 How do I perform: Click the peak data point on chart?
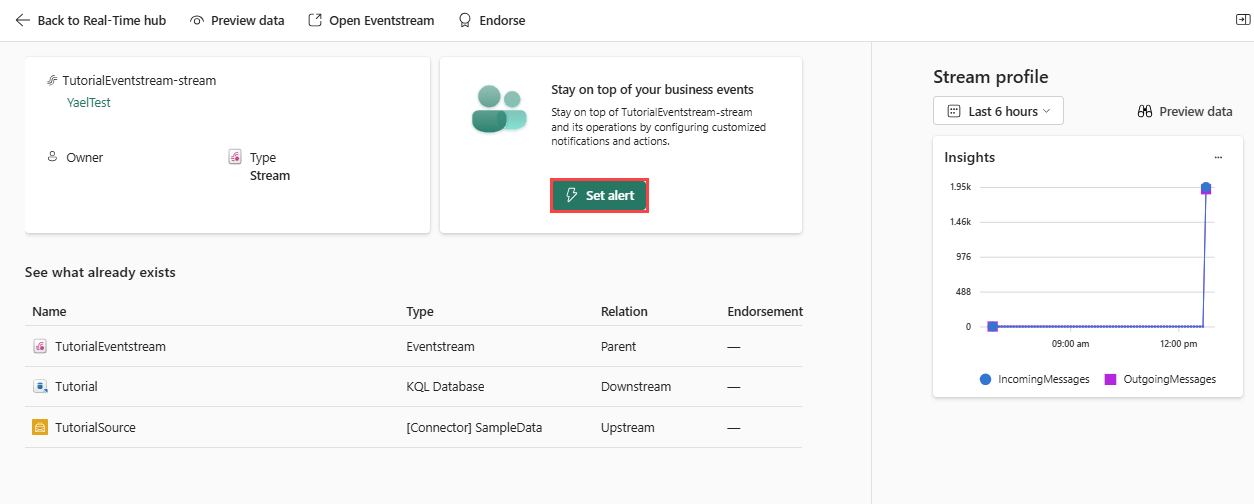click(1206, 188)
